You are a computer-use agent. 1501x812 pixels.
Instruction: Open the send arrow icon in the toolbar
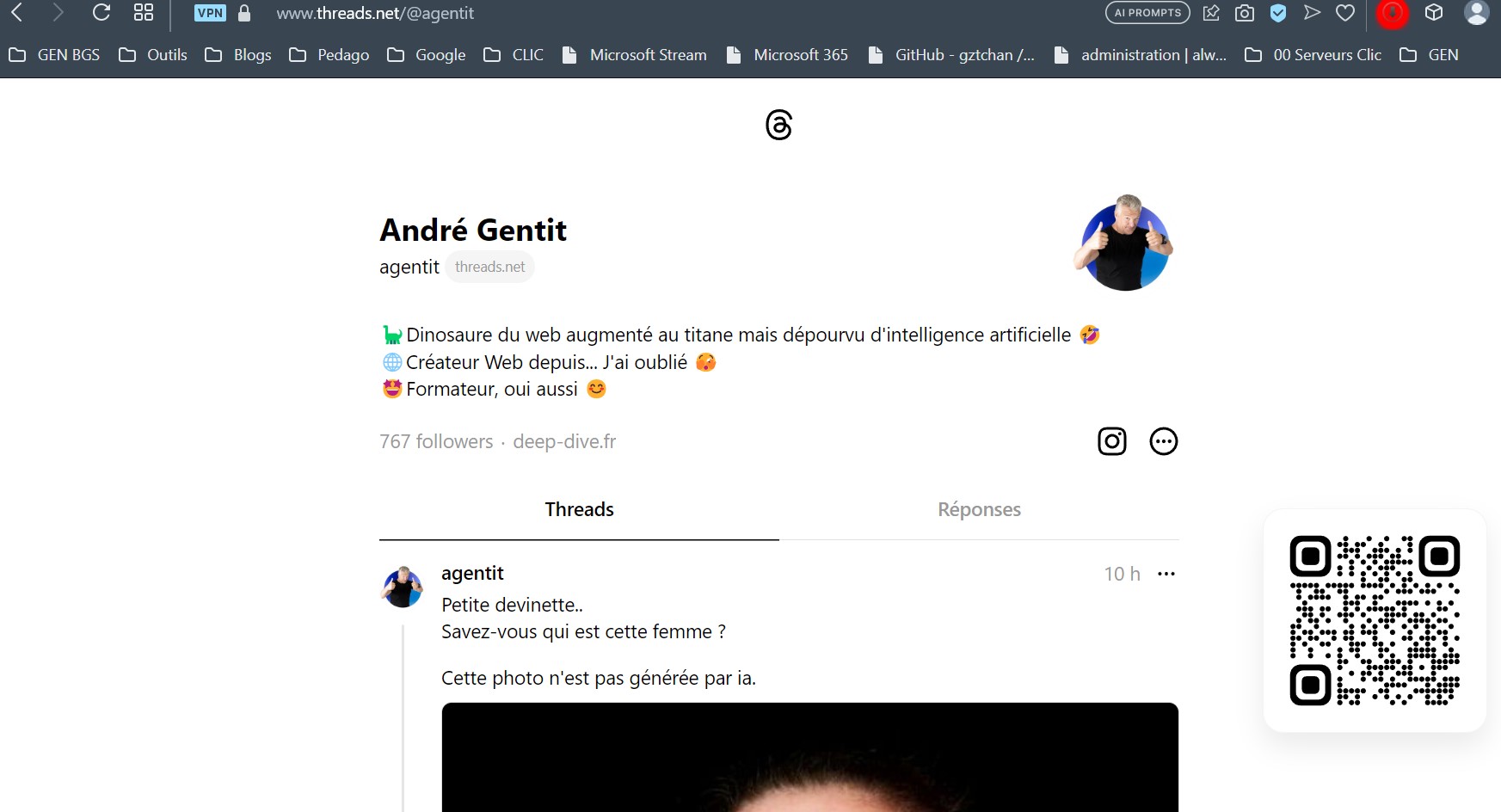tap(1312, 13)
